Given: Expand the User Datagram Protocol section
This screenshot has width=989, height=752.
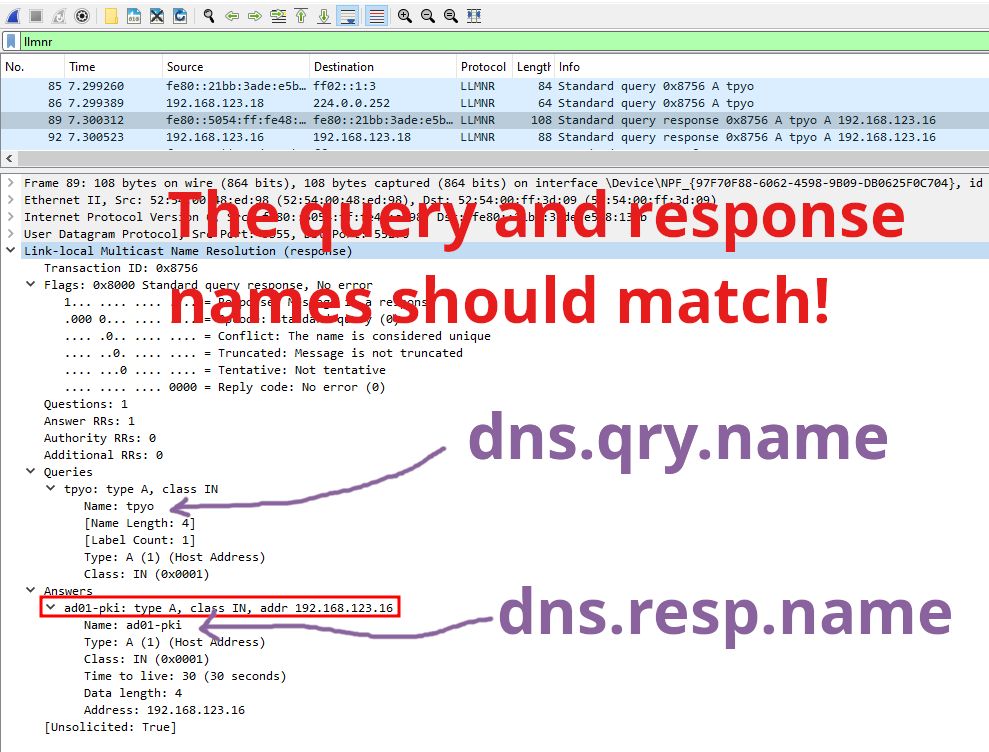Looking at the screenshot, I should 10,234.
